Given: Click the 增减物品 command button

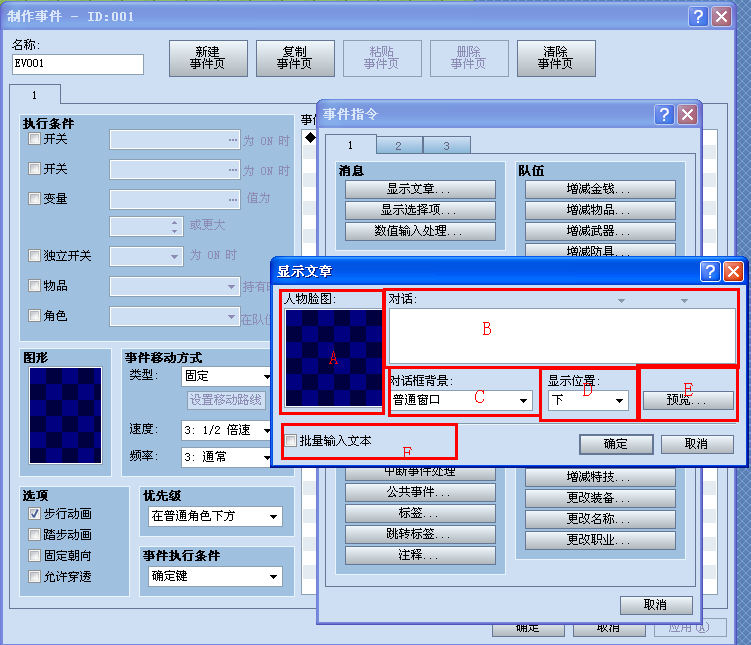Looking at the screenshot, I should 600,210.
